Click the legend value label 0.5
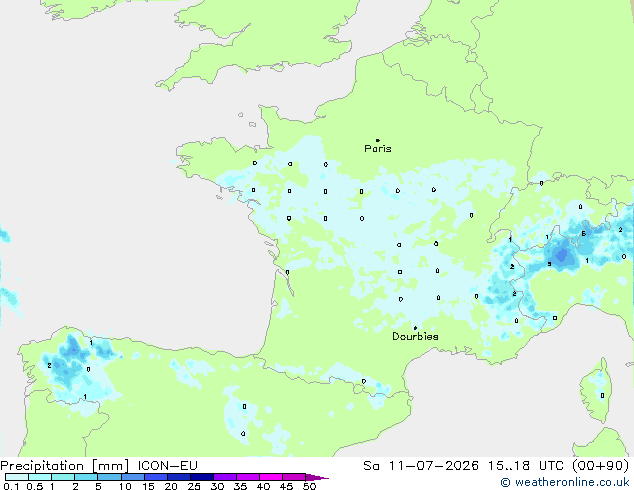Image resolution: width=634 pixels, height=490 pixels. pyautogui.click(x=34, y=486)
